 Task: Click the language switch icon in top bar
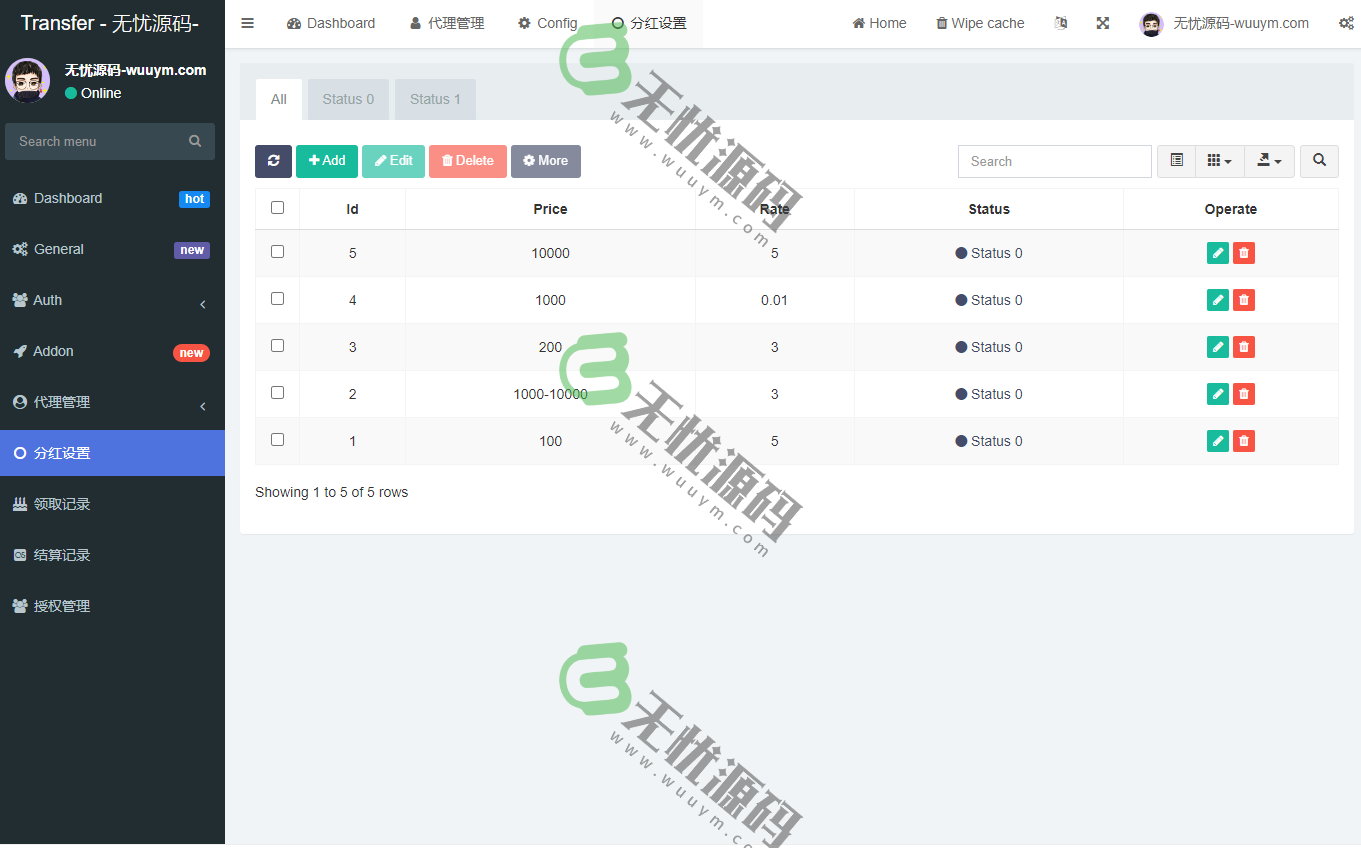click(1060, 22)
